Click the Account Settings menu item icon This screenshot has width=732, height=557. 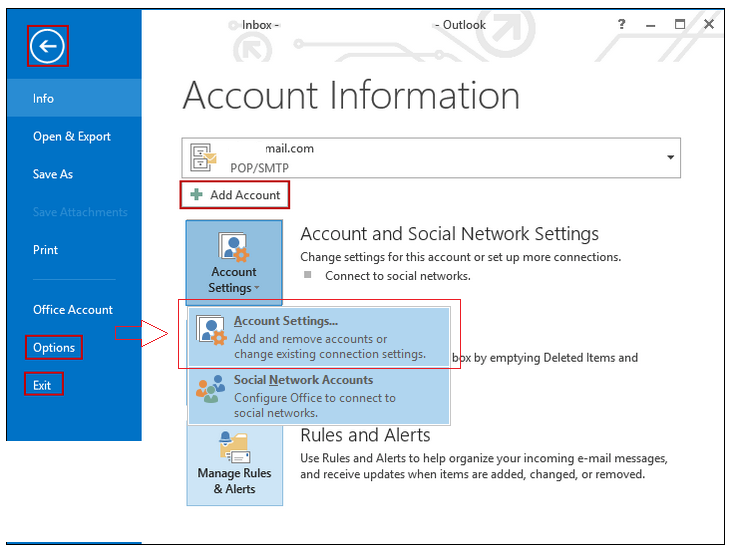coord(211,330)
